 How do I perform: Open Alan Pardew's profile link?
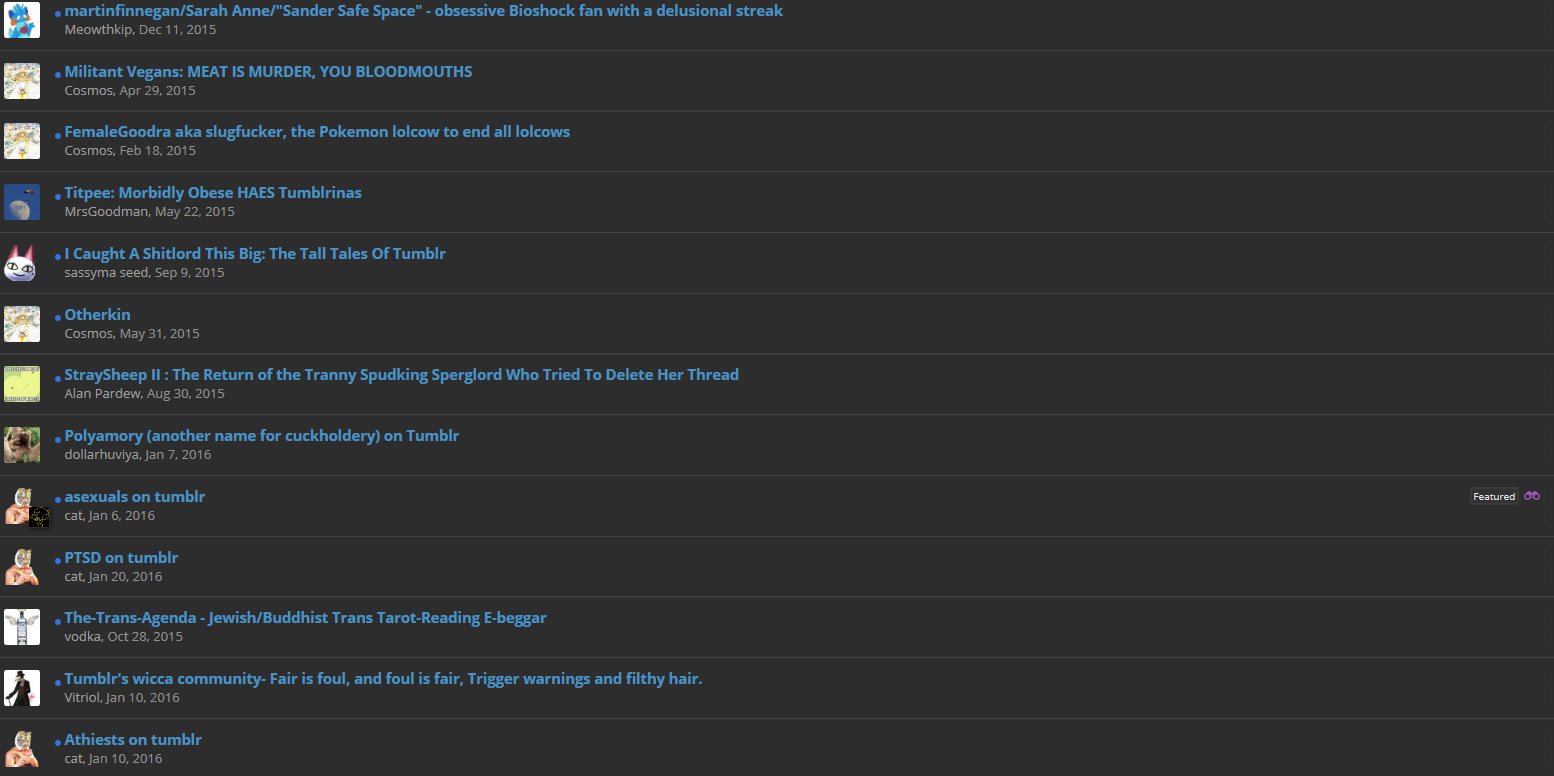point(103,394)
